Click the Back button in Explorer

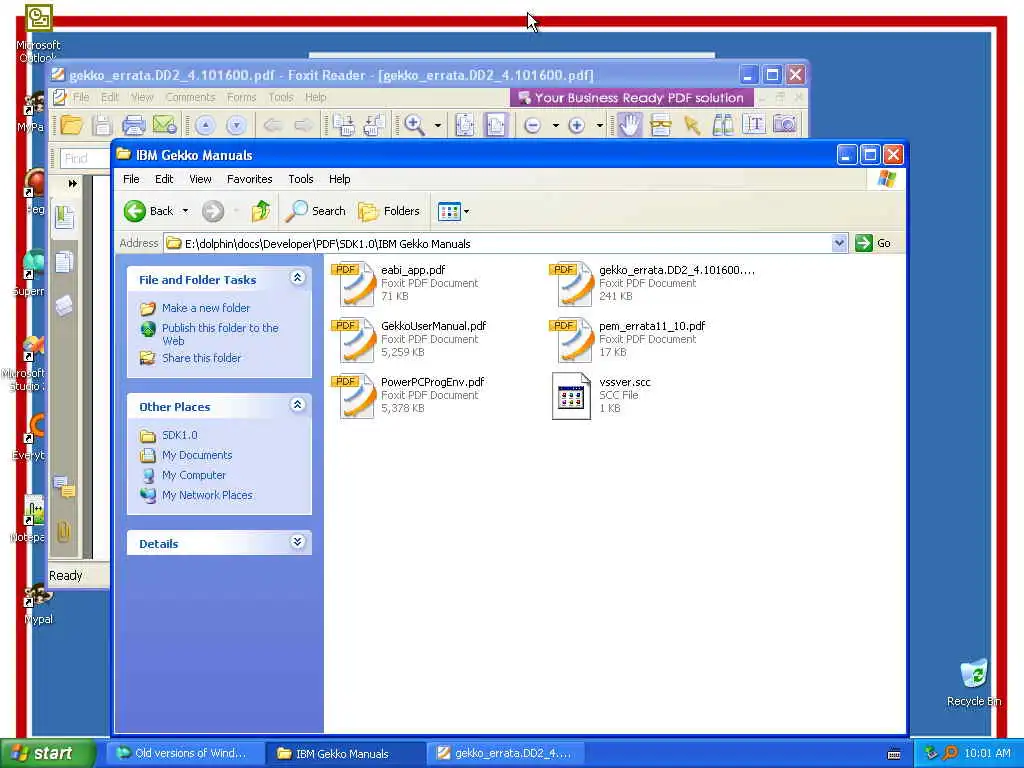point(149,211)
